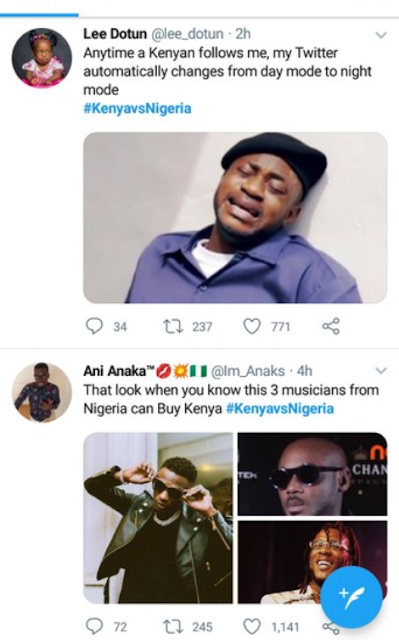The image size is (399, 640).
Task: View Lee Dotun's profile picture
Action: tap(42, 58)
